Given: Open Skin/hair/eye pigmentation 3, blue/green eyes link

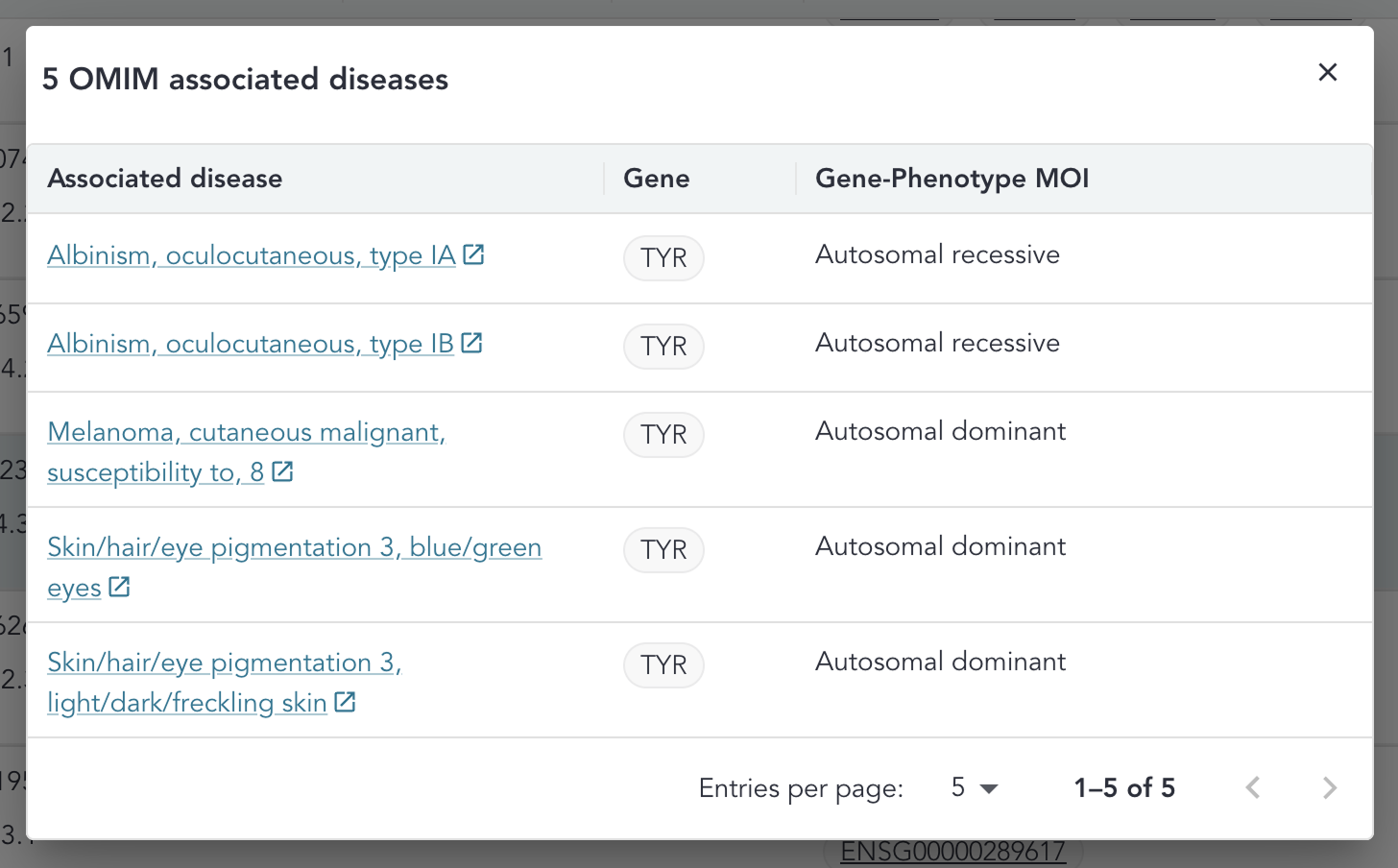Looking at the screenshot, I should (x=294, y=547).
